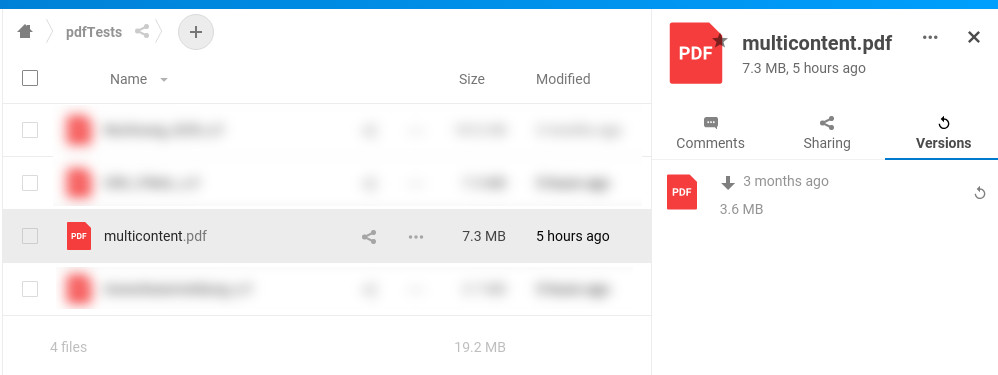Open the new file plus button
This screenshot has height=375, width=998.
coord(196,32)
